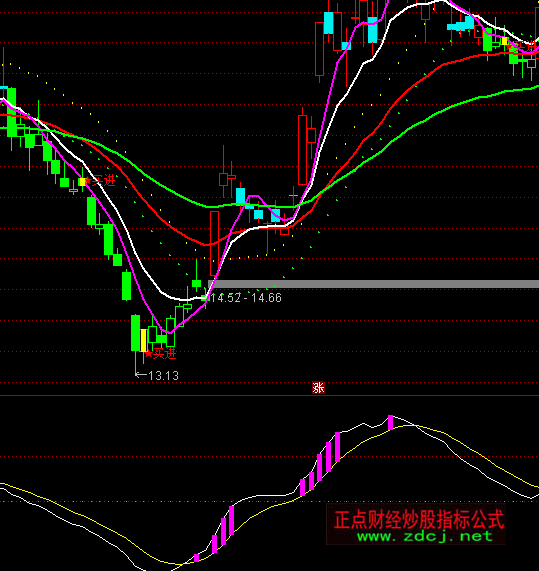Click the topmost magenta bar in indicator panel
This screenshot has height=571, width=539.
(x=390, y=422)
